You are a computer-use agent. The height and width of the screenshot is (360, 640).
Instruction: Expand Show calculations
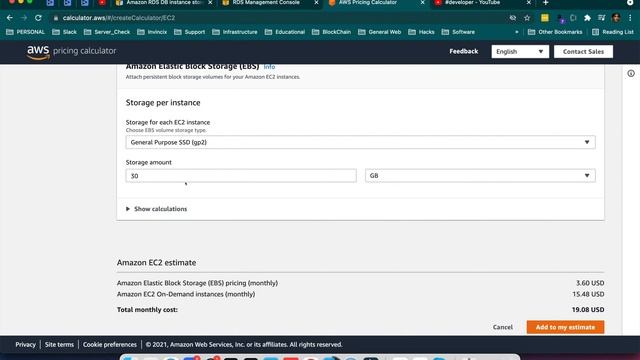(156, 209)
